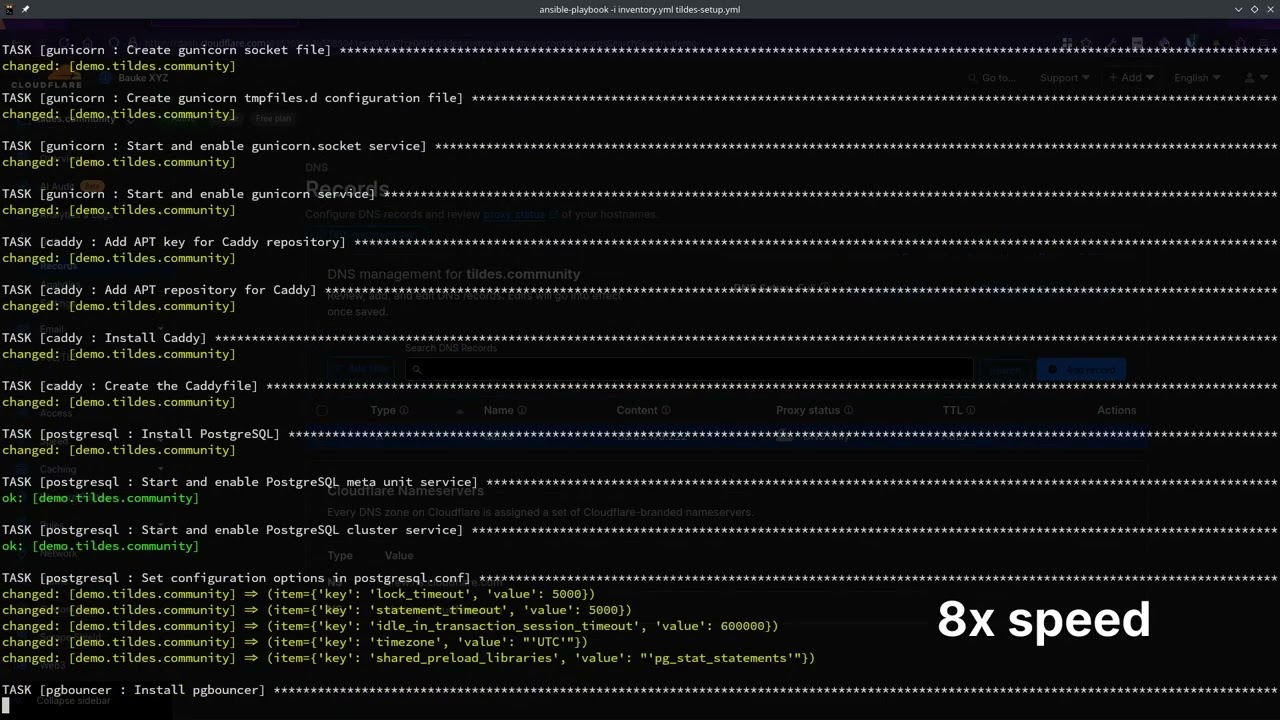This screenshot has height=720, width=1280.
Task: Open the English language dropdown on Cloudflare
Action: click(1197, 78)
